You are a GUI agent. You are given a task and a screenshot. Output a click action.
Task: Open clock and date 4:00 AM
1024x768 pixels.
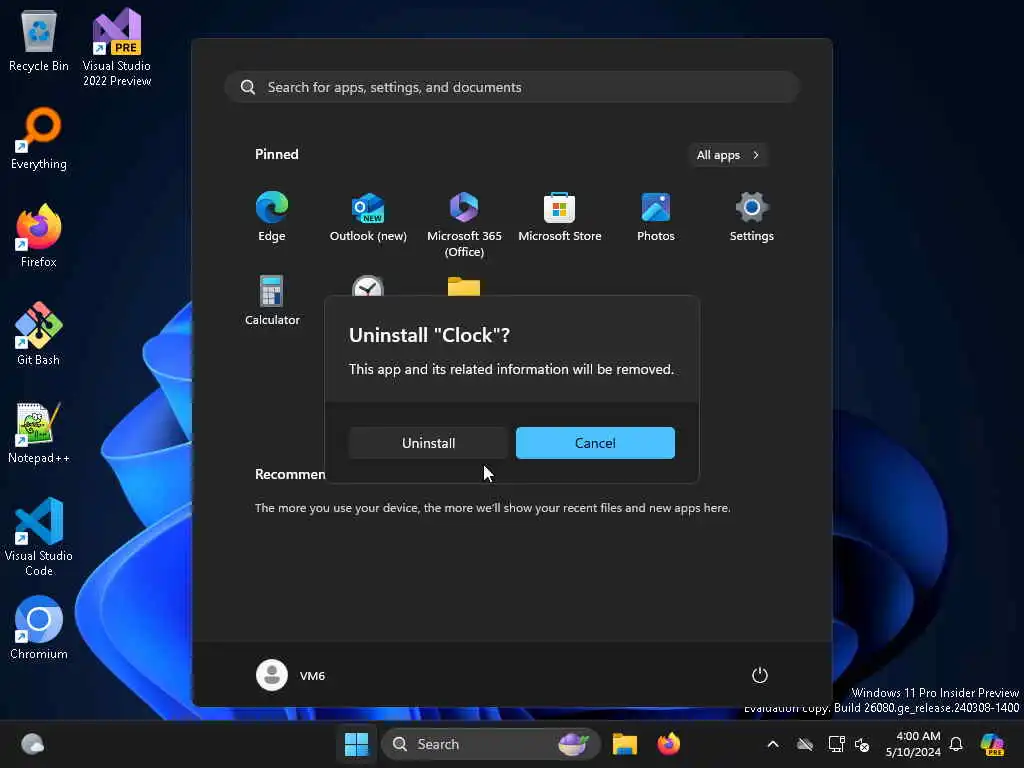(913, 744)
